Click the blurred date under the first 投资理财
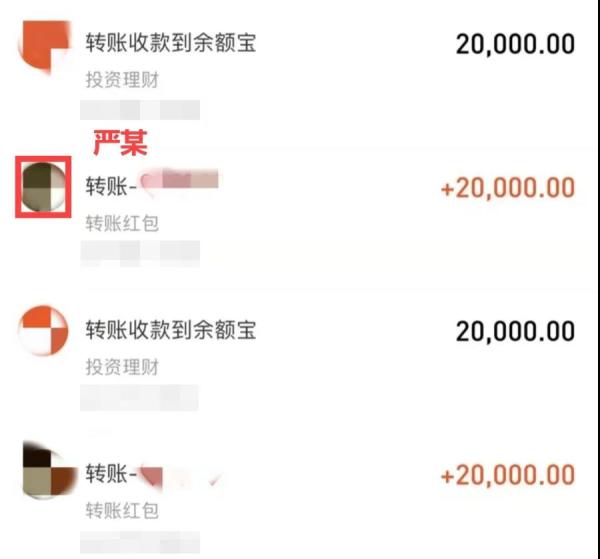This screenshot has width=600, height=559. click(140, 110)
